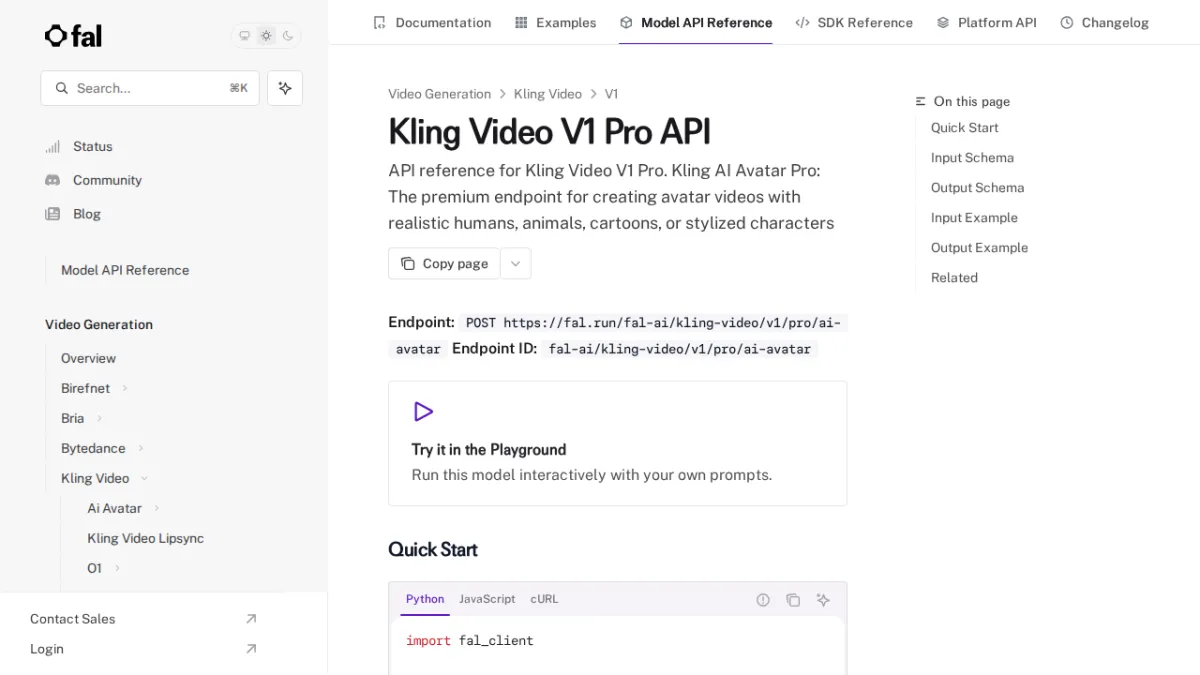Expand the Ai Avatar subsection chevron
This screenshot has width=1200, height=675.
click(x=157, y=508)
